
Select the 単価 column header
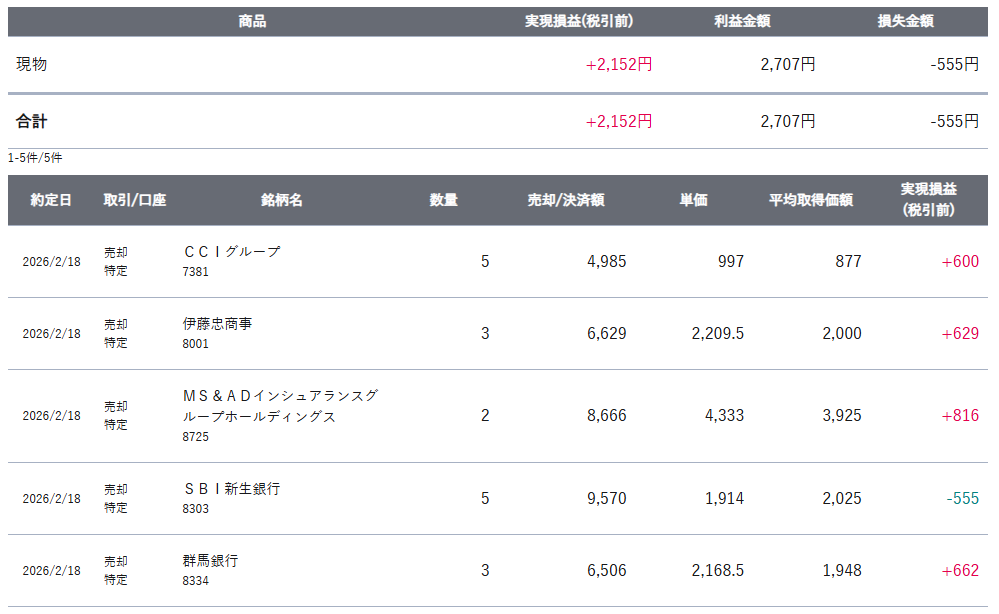(693, 200)
